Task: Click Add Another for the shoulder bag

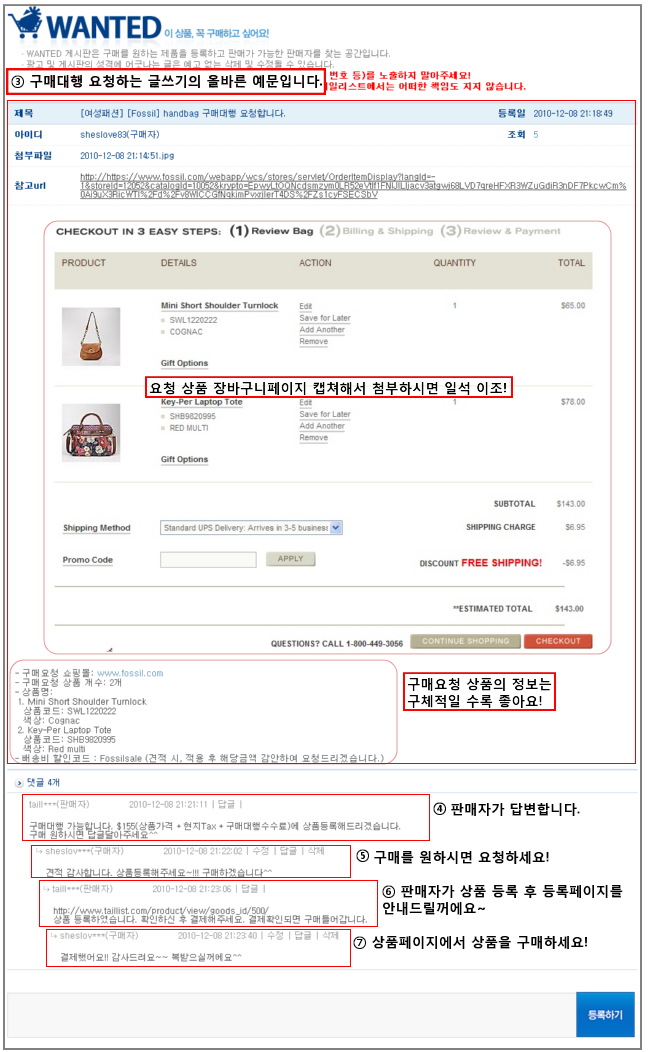Action: (x=322, y=330)
